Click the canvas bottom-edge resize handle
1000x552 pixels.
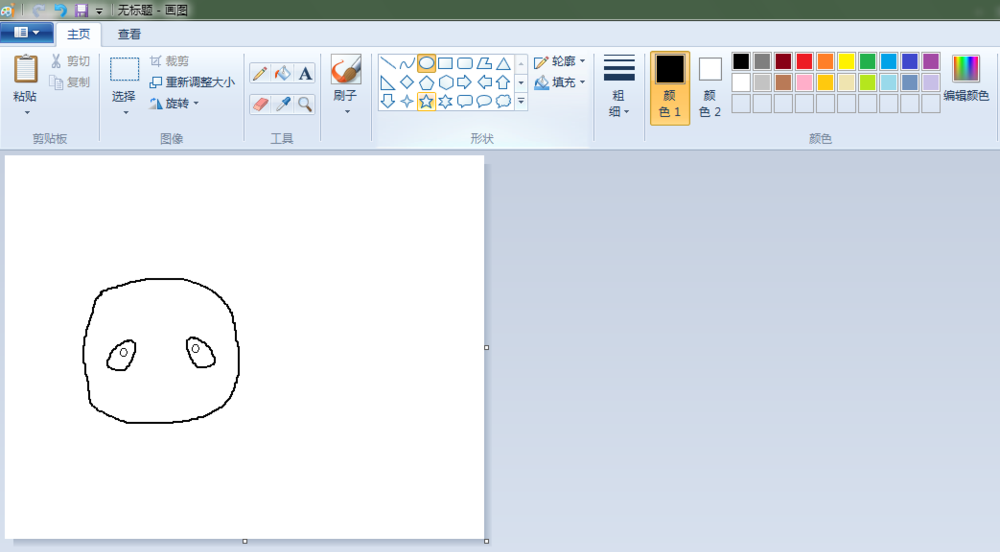point(245,541)
